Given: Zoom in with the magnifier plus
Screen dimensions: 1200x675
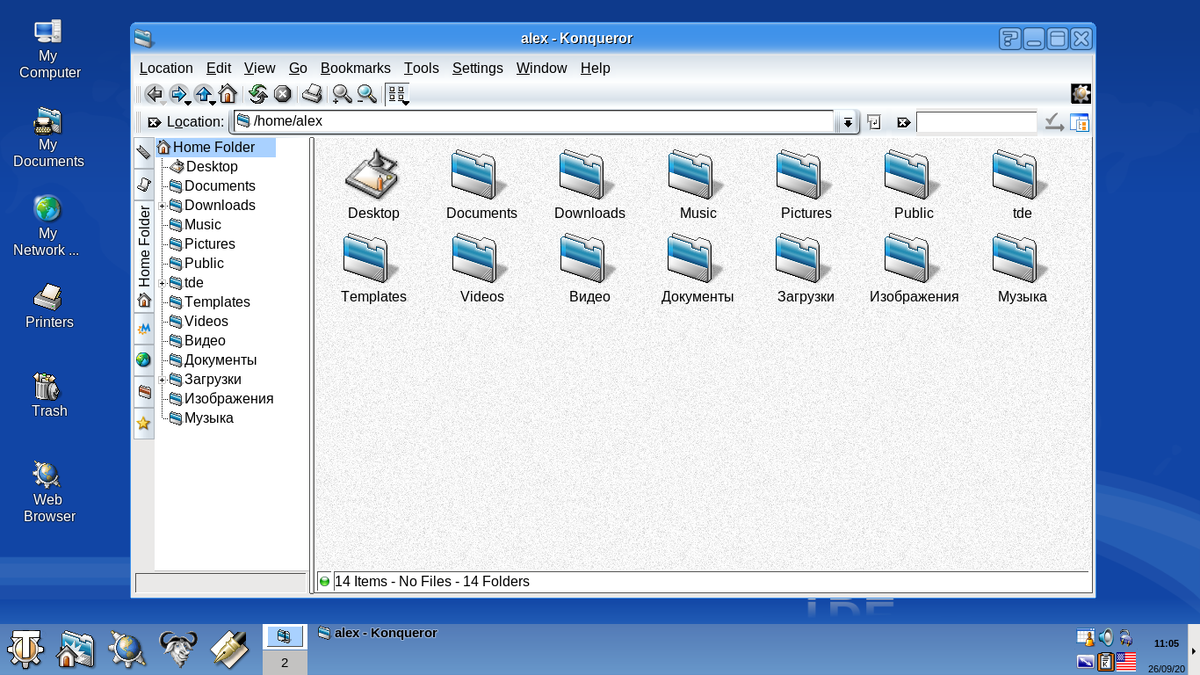Looking at the screenshot, I should click(x=342, y=94).
